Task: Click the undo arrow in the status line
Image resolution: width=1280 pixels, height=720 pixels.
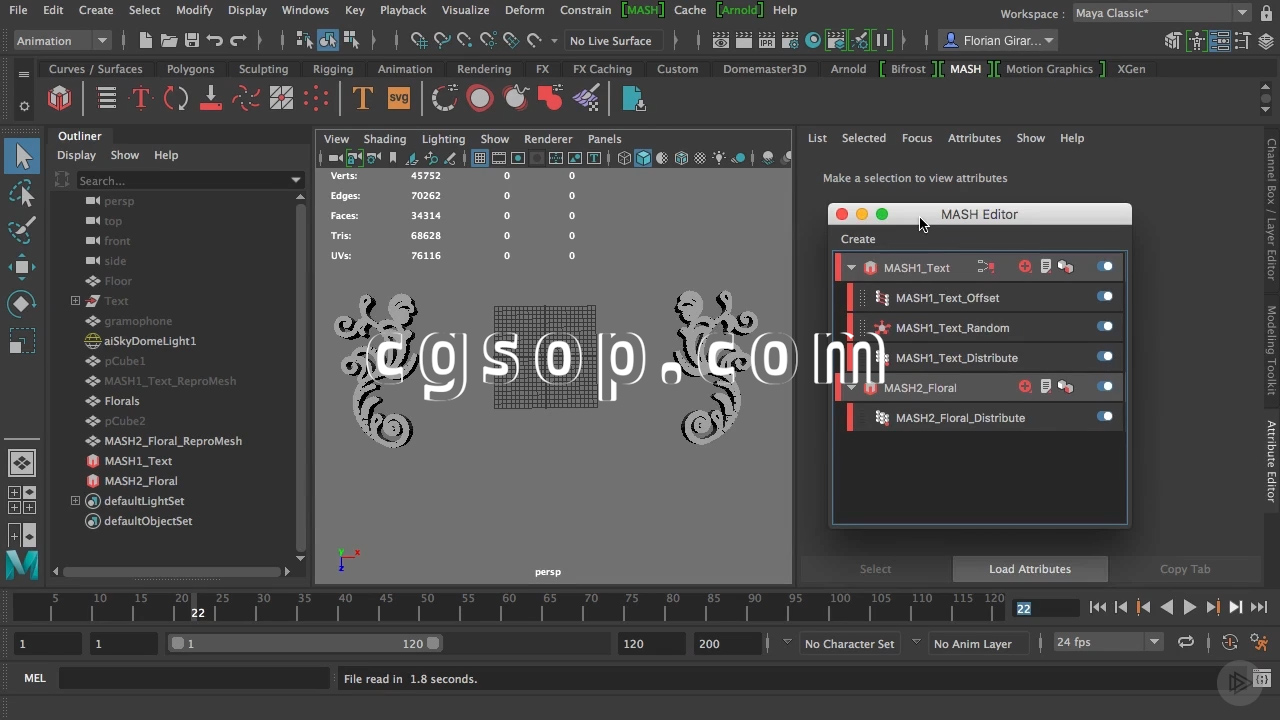Action: [214, 41]
